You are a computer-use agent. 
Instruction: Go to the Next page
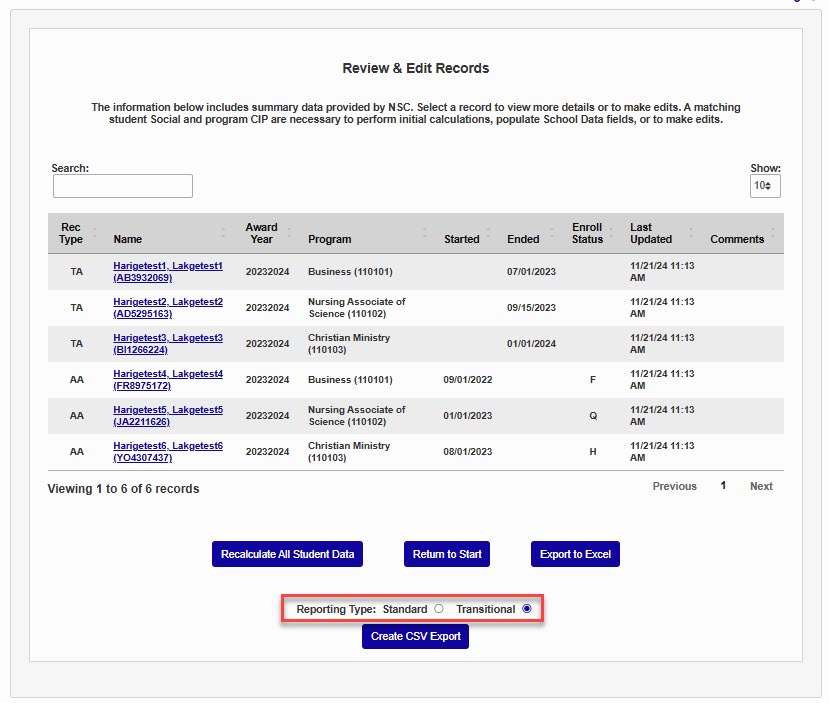[x=761, y=486]
